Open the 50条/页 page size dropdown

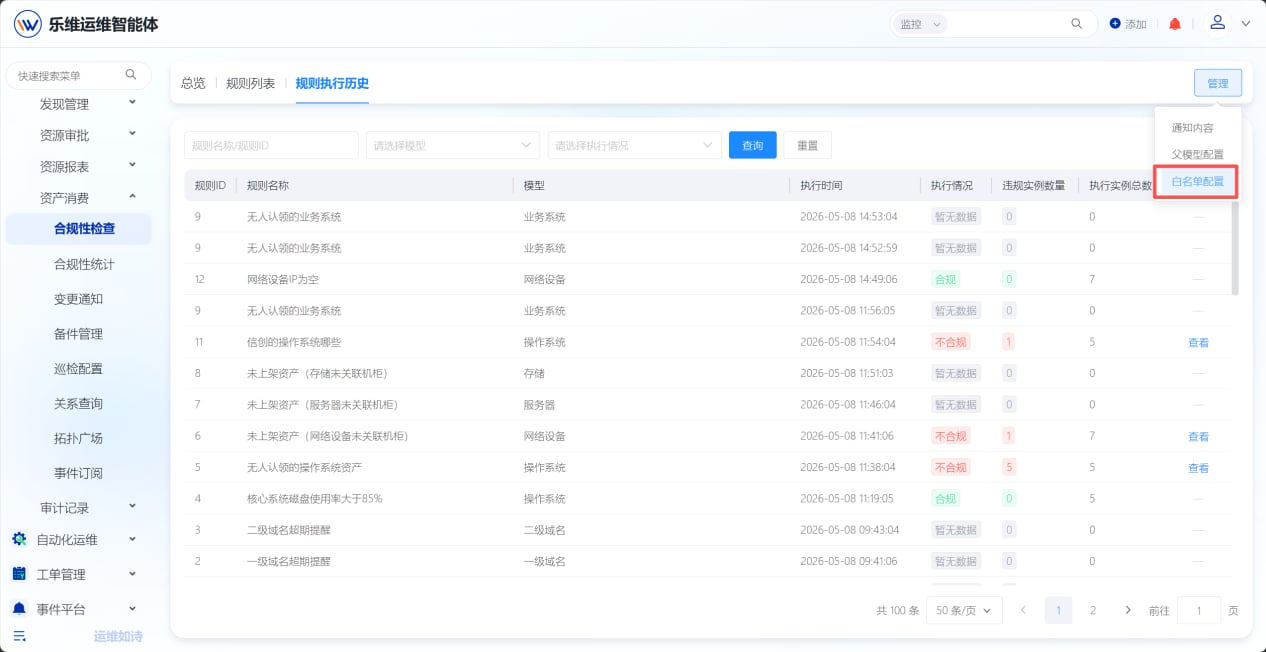tap(964, 610)
